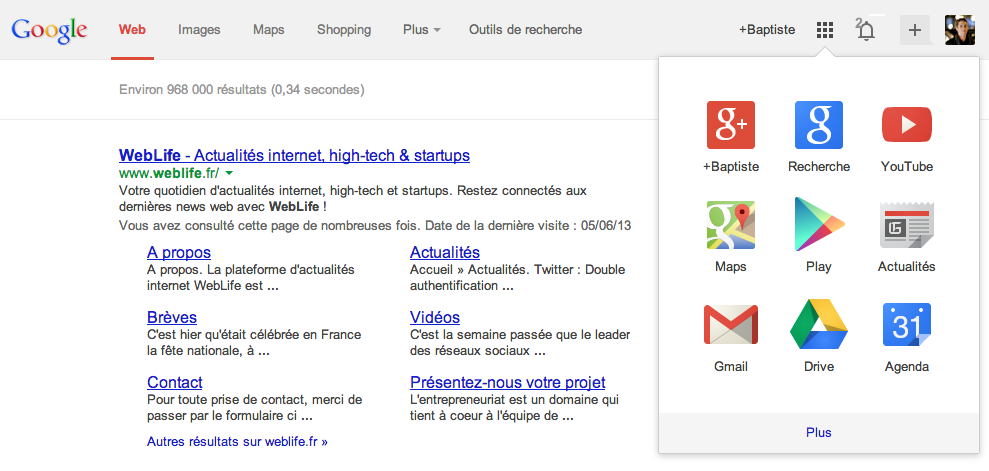989x471 pixels.
Task: Click the Votre quotidien d'actualités description text
Action: 353,198
